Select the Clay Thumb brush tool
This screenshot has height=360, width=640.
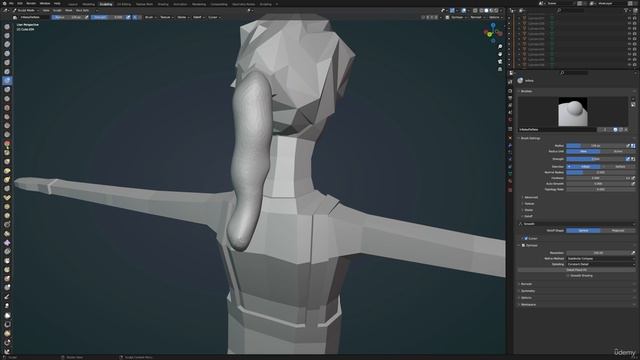(7, 62)
